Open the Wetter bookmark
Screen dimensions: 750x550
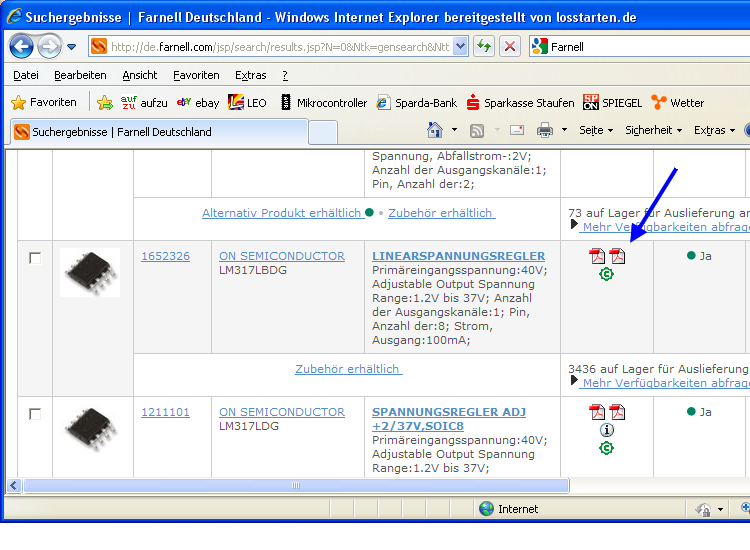[x=678, y=102]
